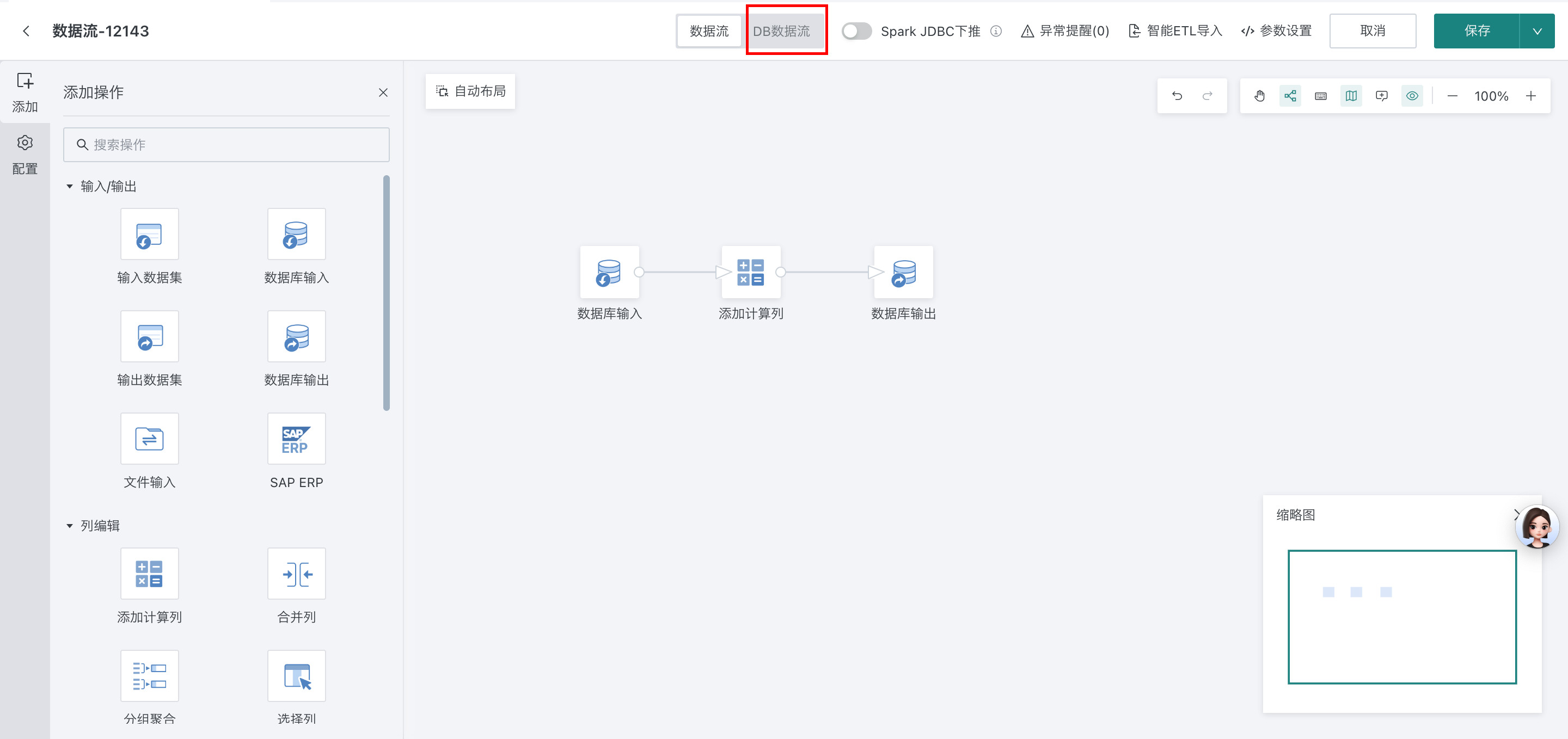Select the 文件输入 operation icon
Viewport: 1568px width, 739px height.
(149, 439)
